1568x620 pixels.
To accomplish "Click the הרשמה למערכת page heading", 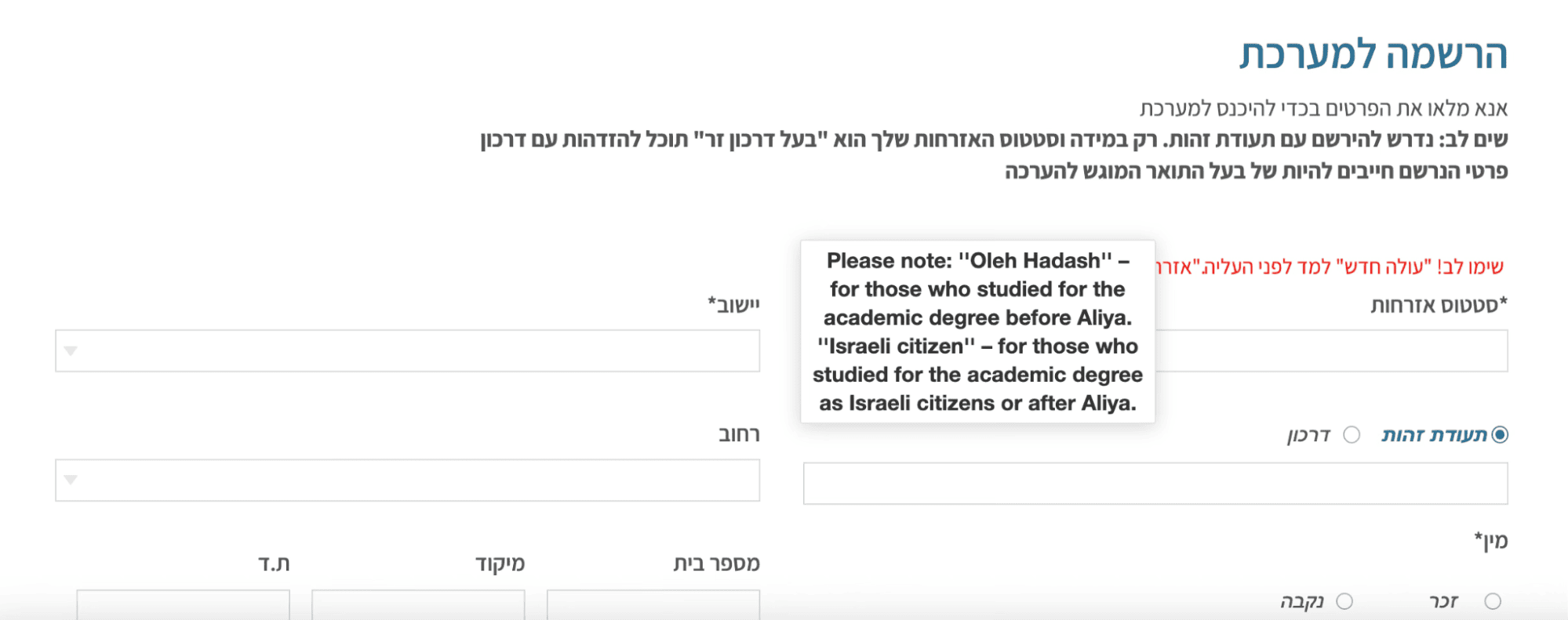I will [x=1373, y=55].
